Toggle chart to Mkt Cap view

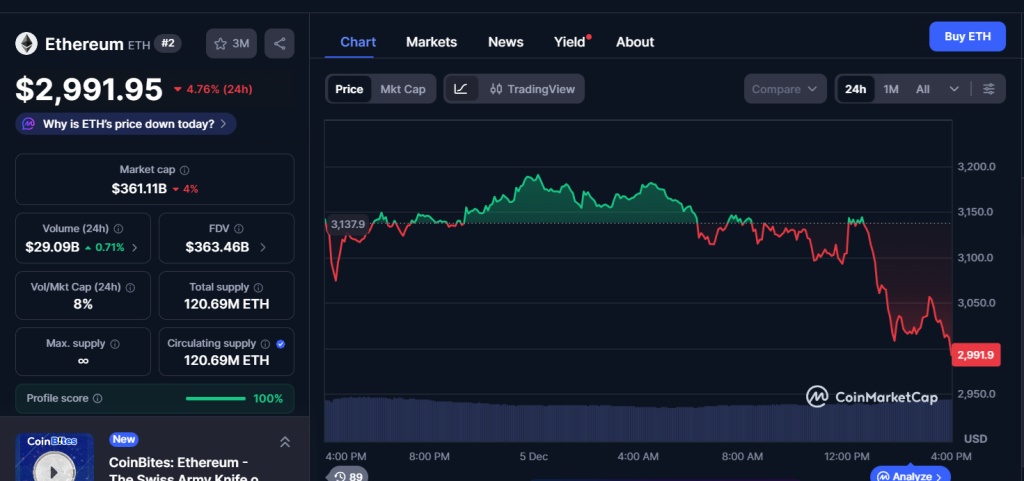pyautogui.click(x=403, y=89)
